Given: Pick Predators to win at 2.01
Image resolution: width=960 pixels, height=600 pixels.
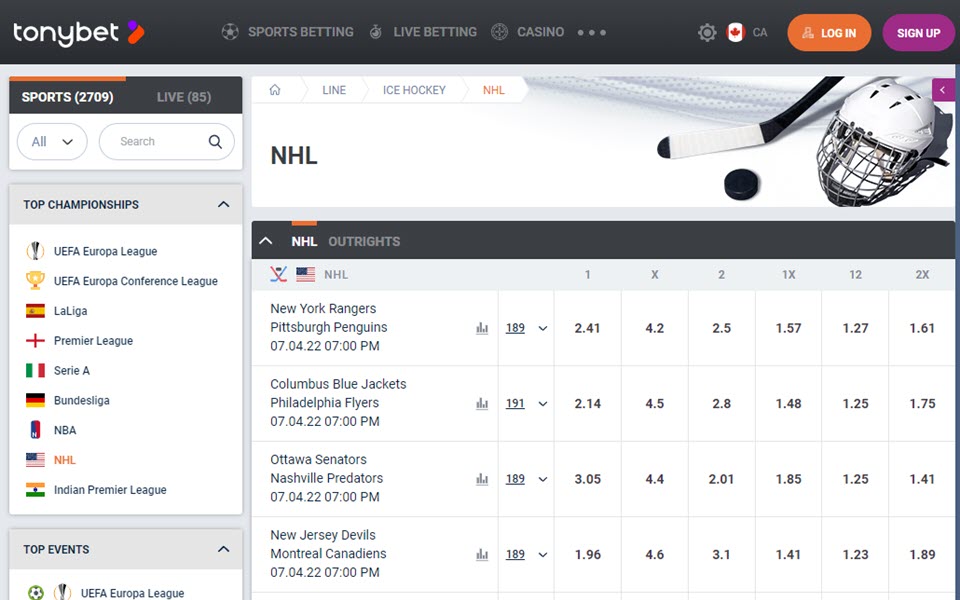Looking at the screenshot, I should pos(721,479).
